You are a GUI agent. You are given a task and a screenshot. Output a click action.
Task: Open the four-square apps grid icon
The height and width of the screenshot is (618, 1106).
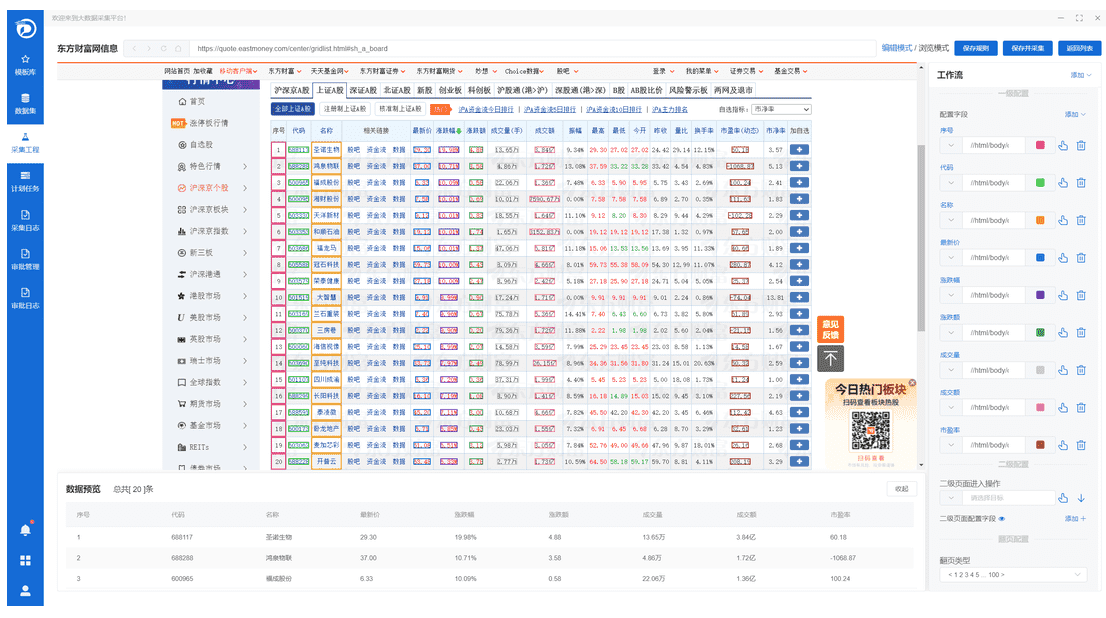[x=25, y=560]
